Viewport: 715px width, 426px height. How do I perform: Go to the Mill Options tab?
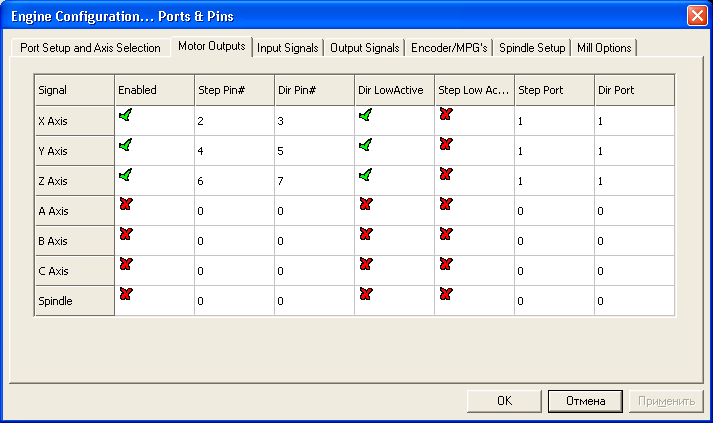coord(604,48)
